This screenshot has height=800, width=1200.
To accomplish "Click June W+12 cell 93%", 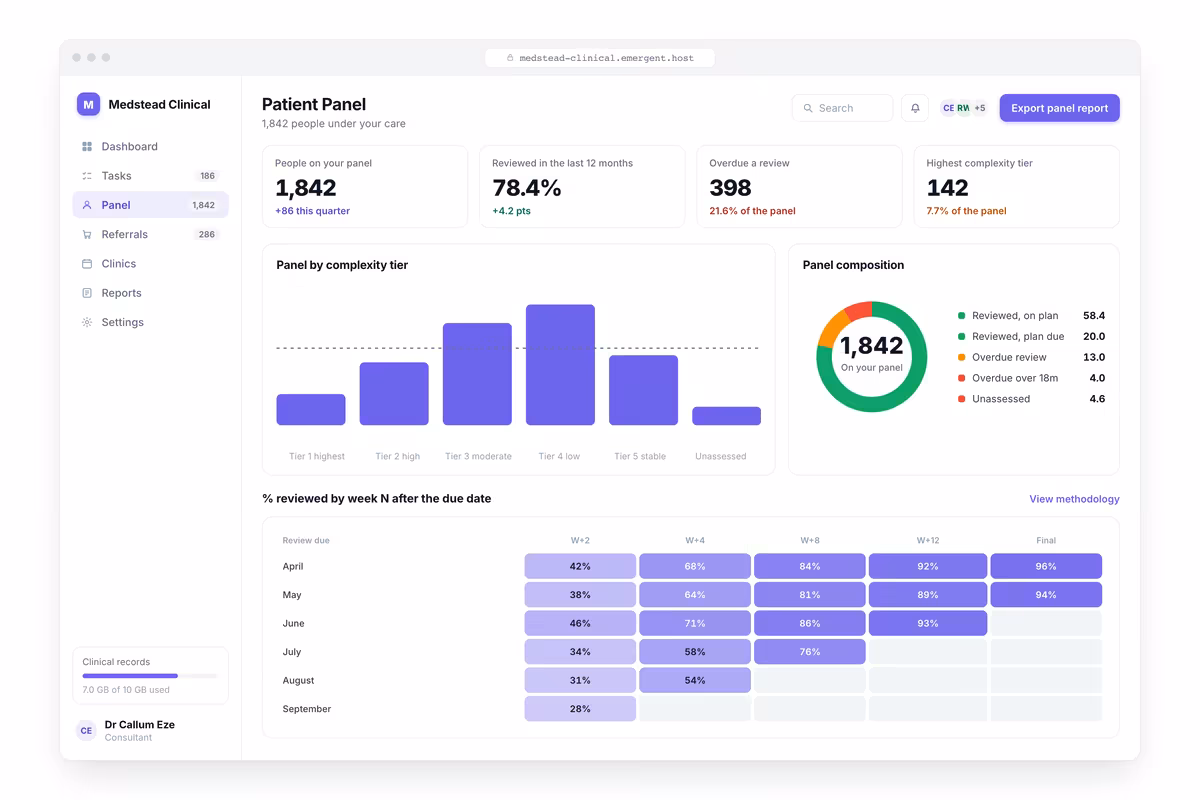I will (x=928, y=623).
